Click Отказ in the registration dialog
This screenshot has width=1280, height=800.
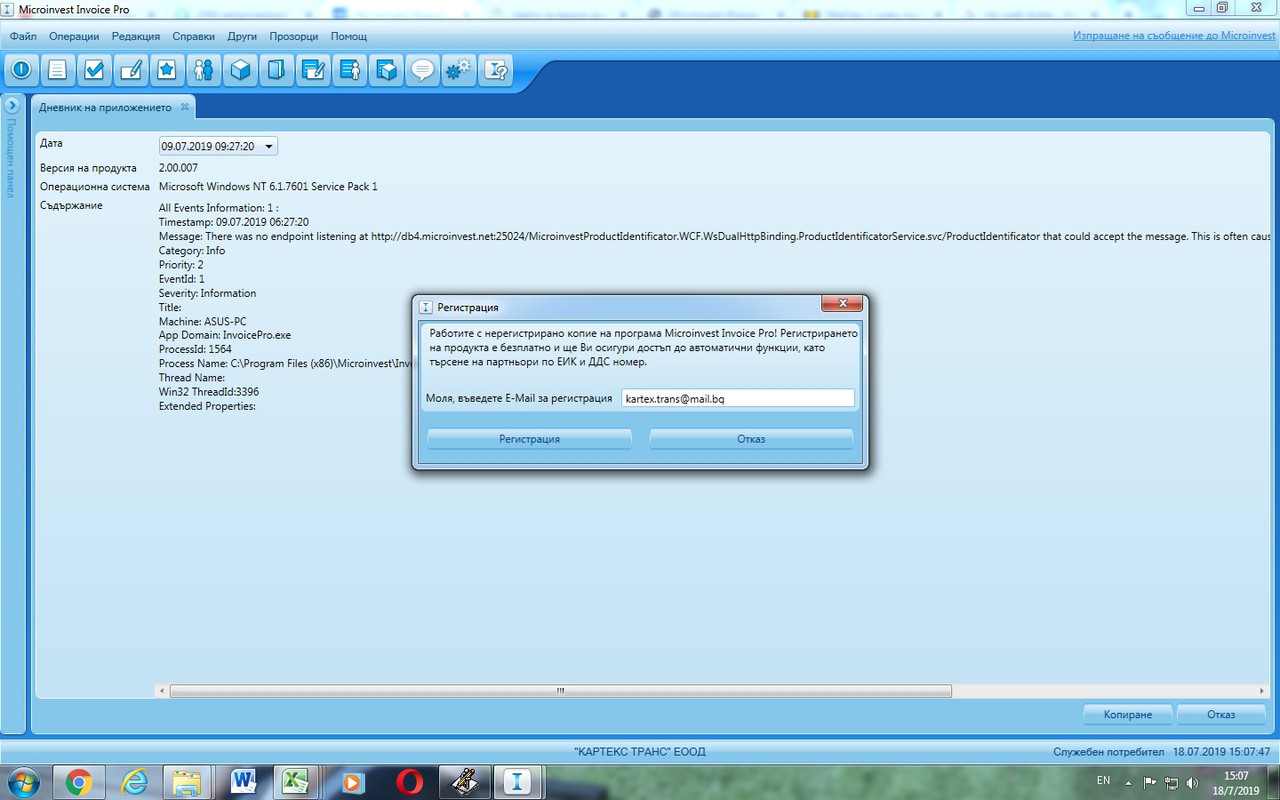click(x=751, y=439)
